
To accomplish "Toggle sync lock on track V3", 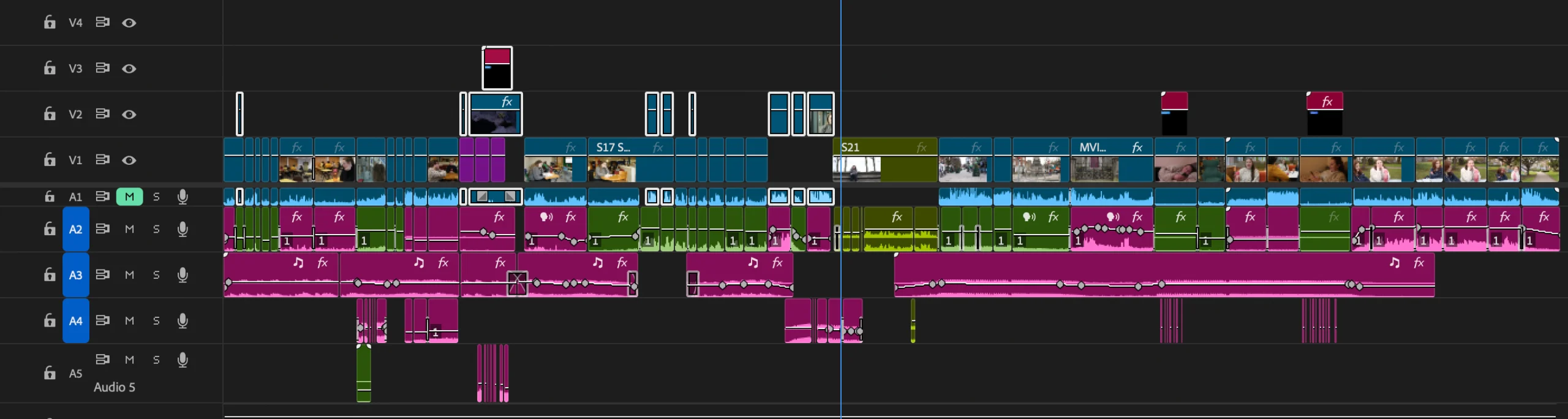I will 102,68.
